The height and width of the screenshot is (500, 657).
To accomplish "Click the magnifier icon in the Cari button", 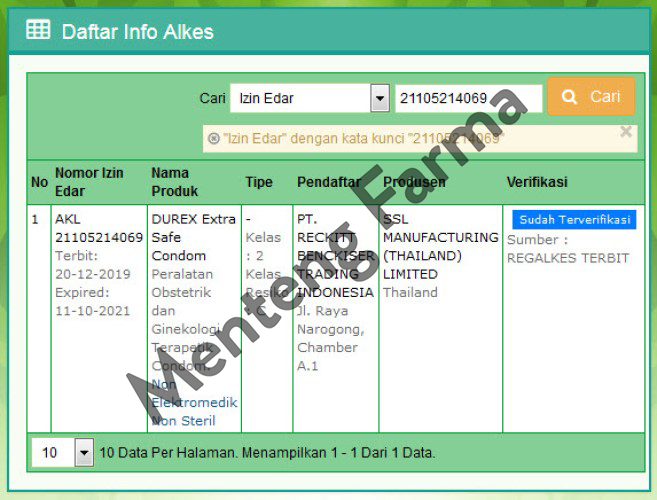I will coord(570,97).
